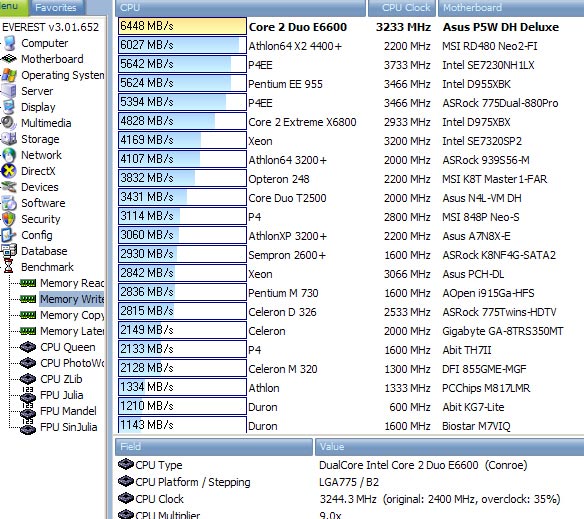584x519 pixels.
Task: Select the CPU Platform / Stepping field
Action: coord(350,482)
